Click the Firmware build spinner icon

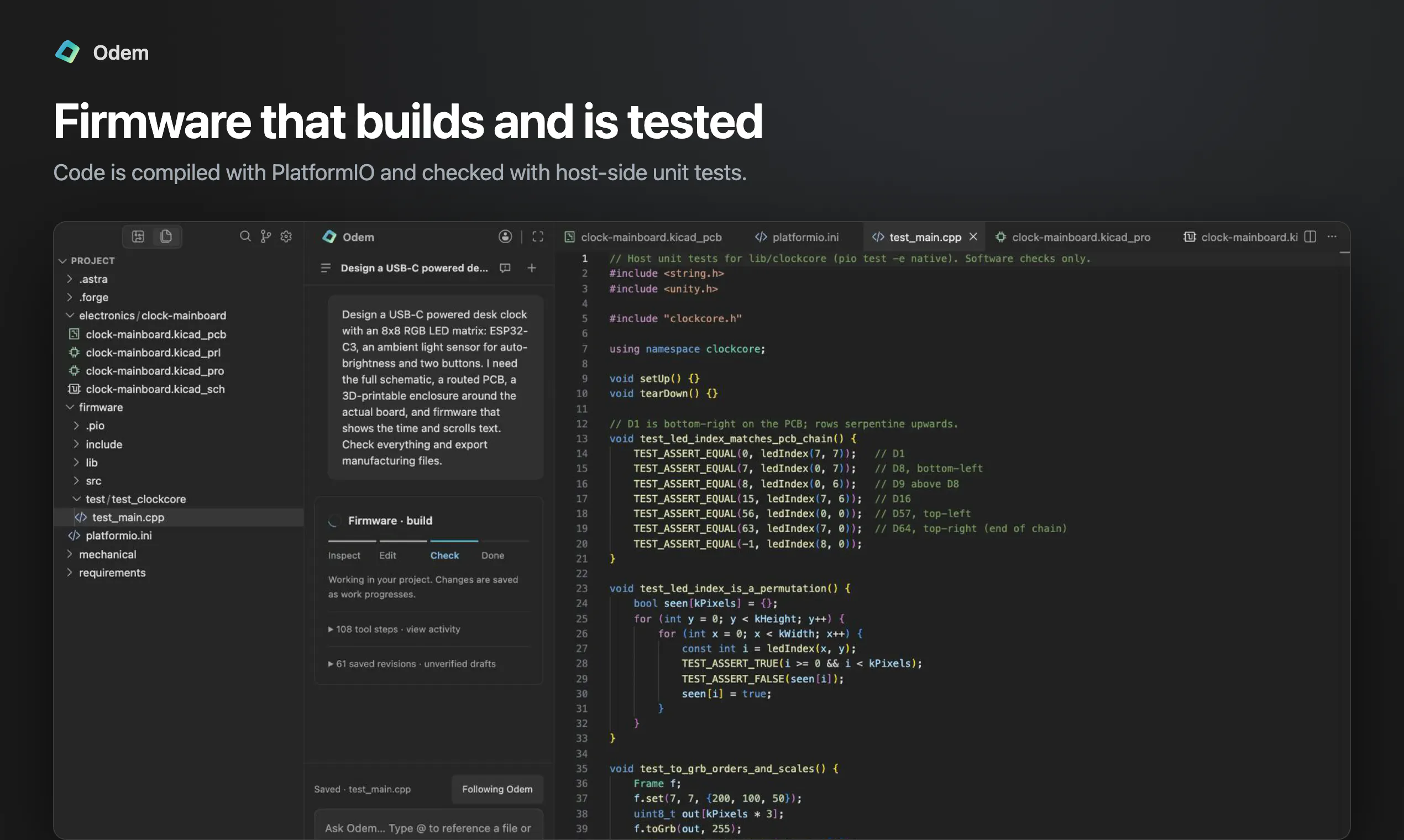coord(334,521)
